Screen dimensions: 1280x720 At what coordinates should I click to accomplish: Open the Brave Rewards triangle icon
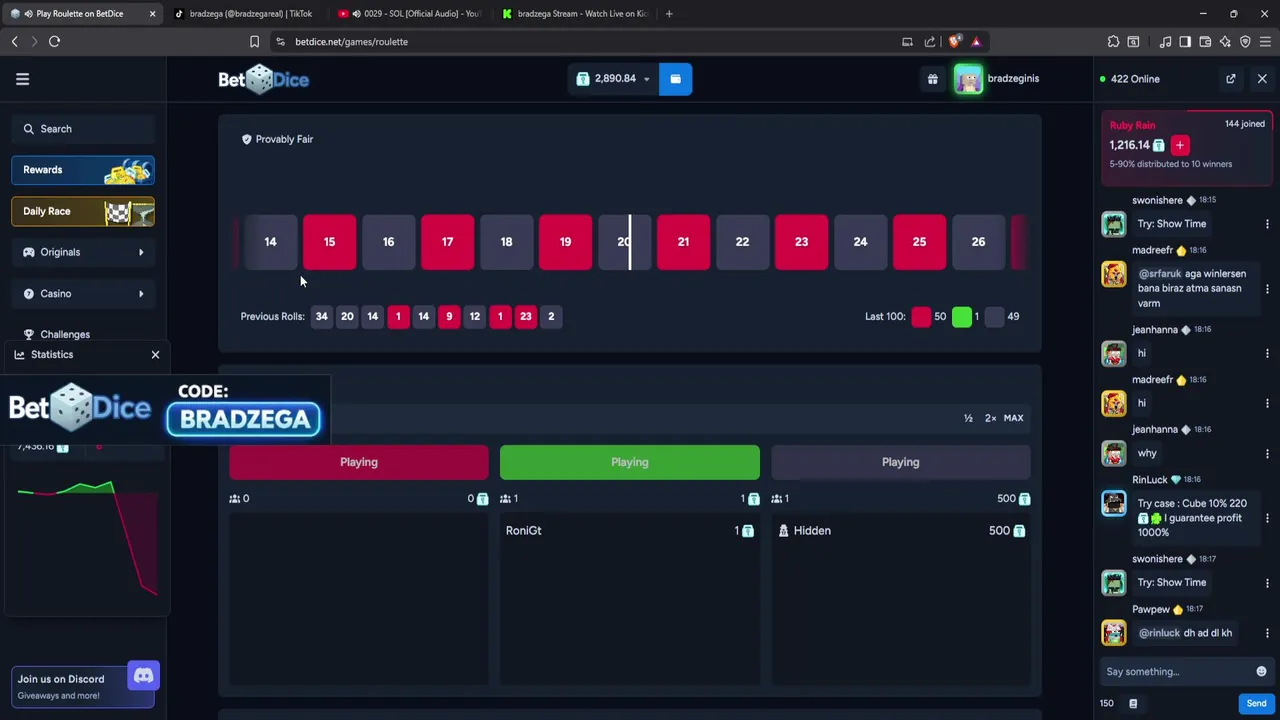(976, 42)
